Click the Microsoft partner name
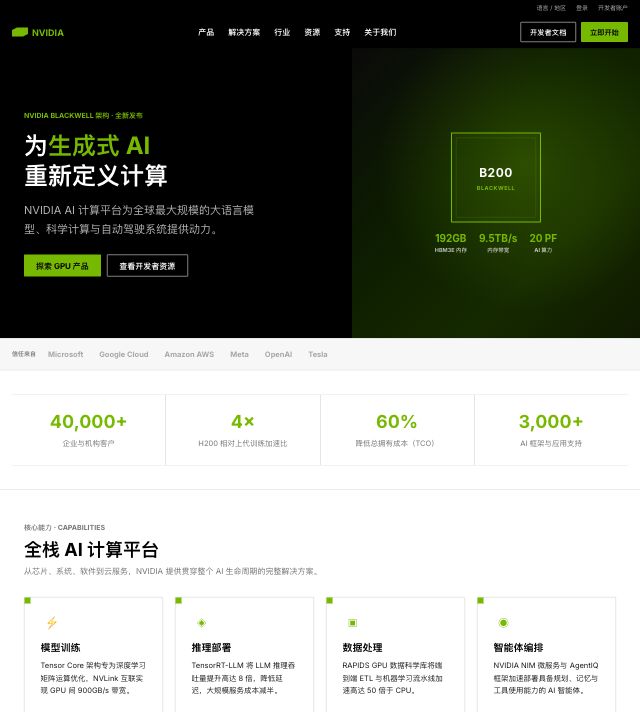 pos(65,354)
